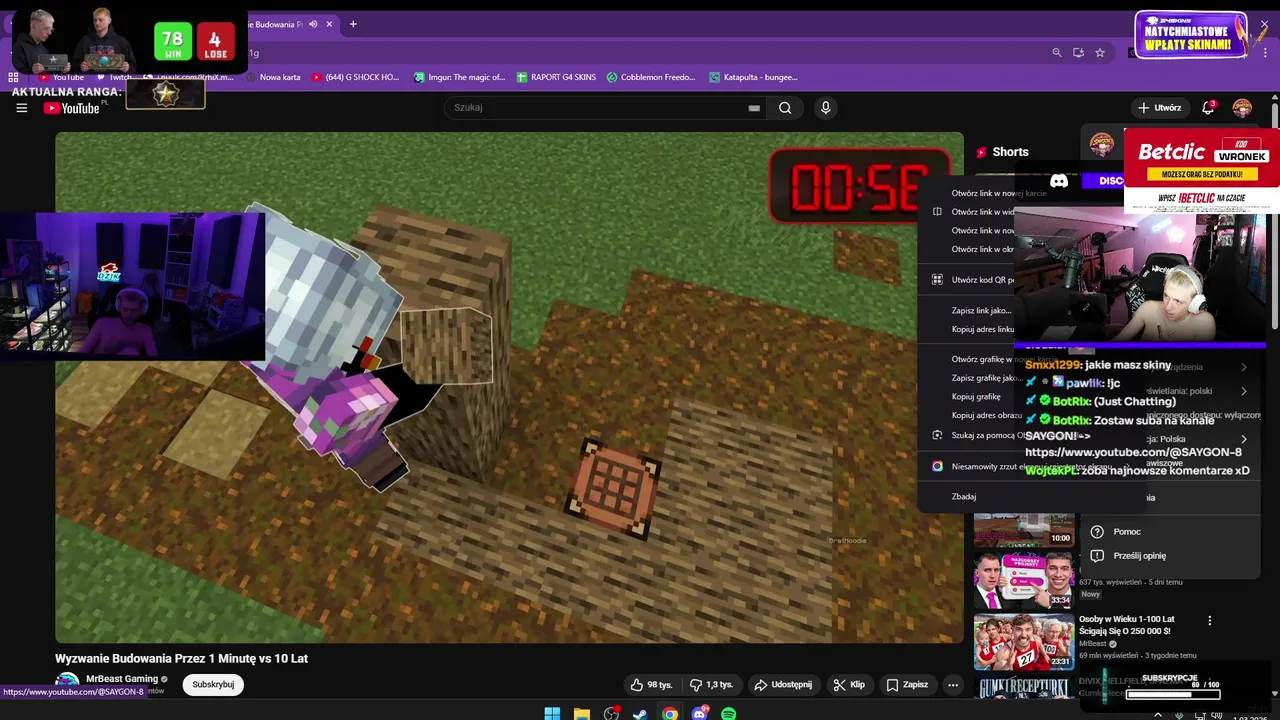The height and width of the screenshot is (720, 1280).
Task: Click the Klip button
Action: [849, 685]
